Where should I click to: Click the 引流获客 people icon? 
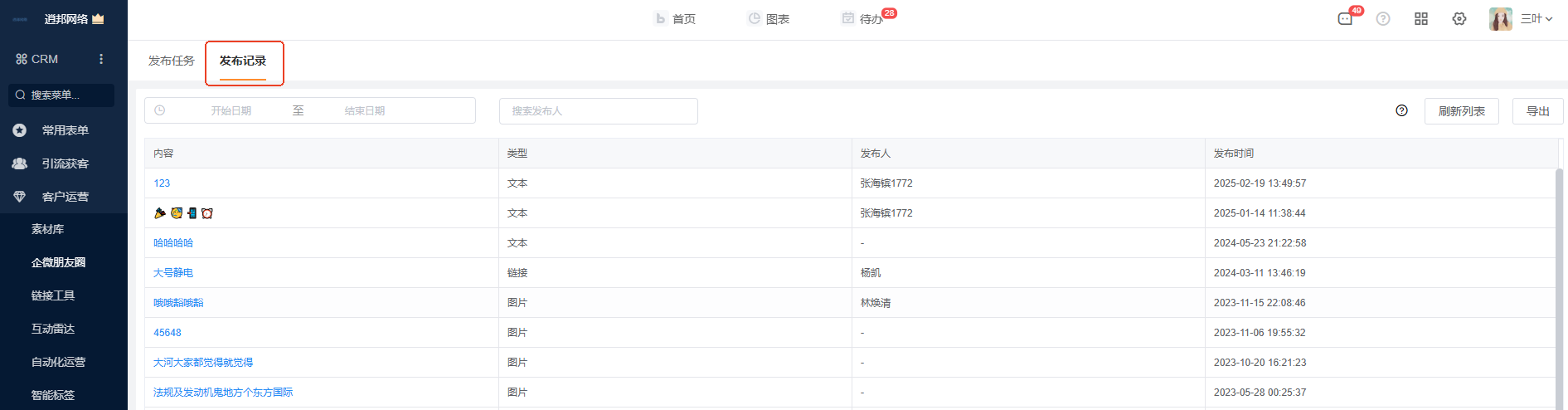[x=20, y=164]
